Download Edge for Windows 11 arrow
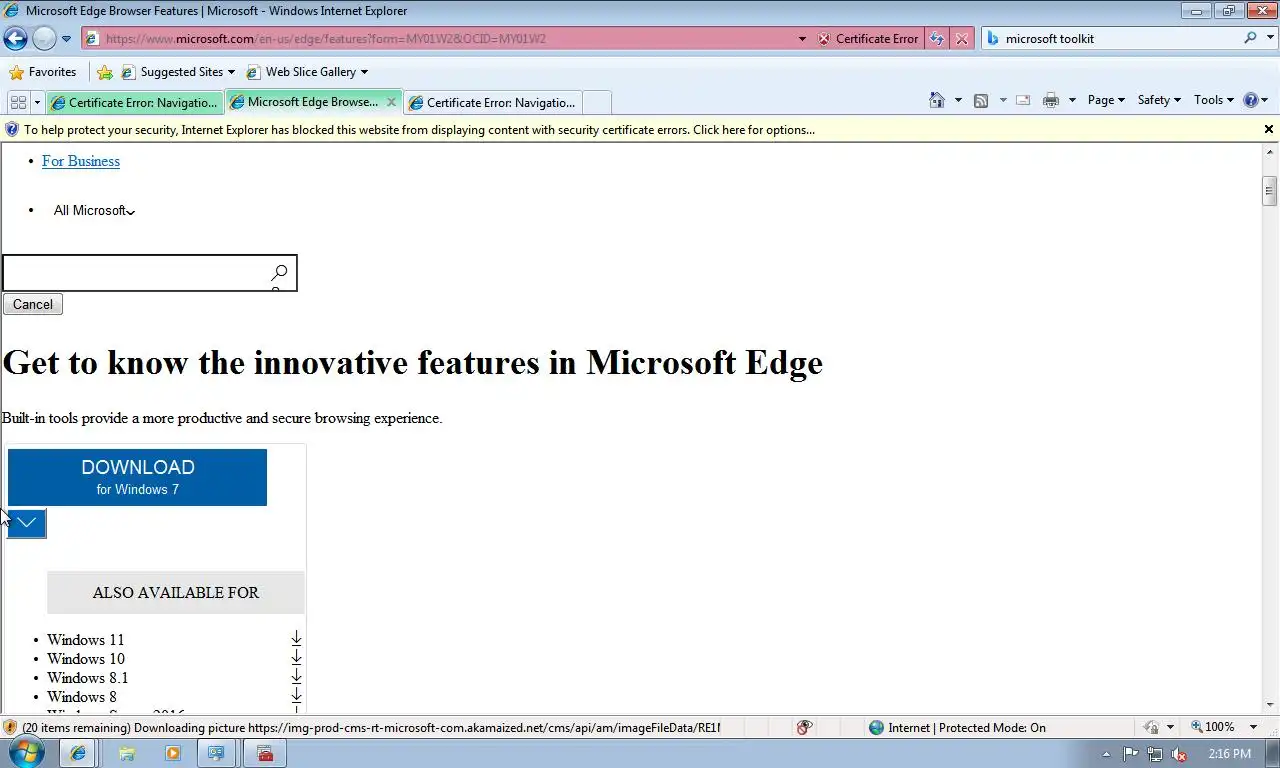 point(297,638)
